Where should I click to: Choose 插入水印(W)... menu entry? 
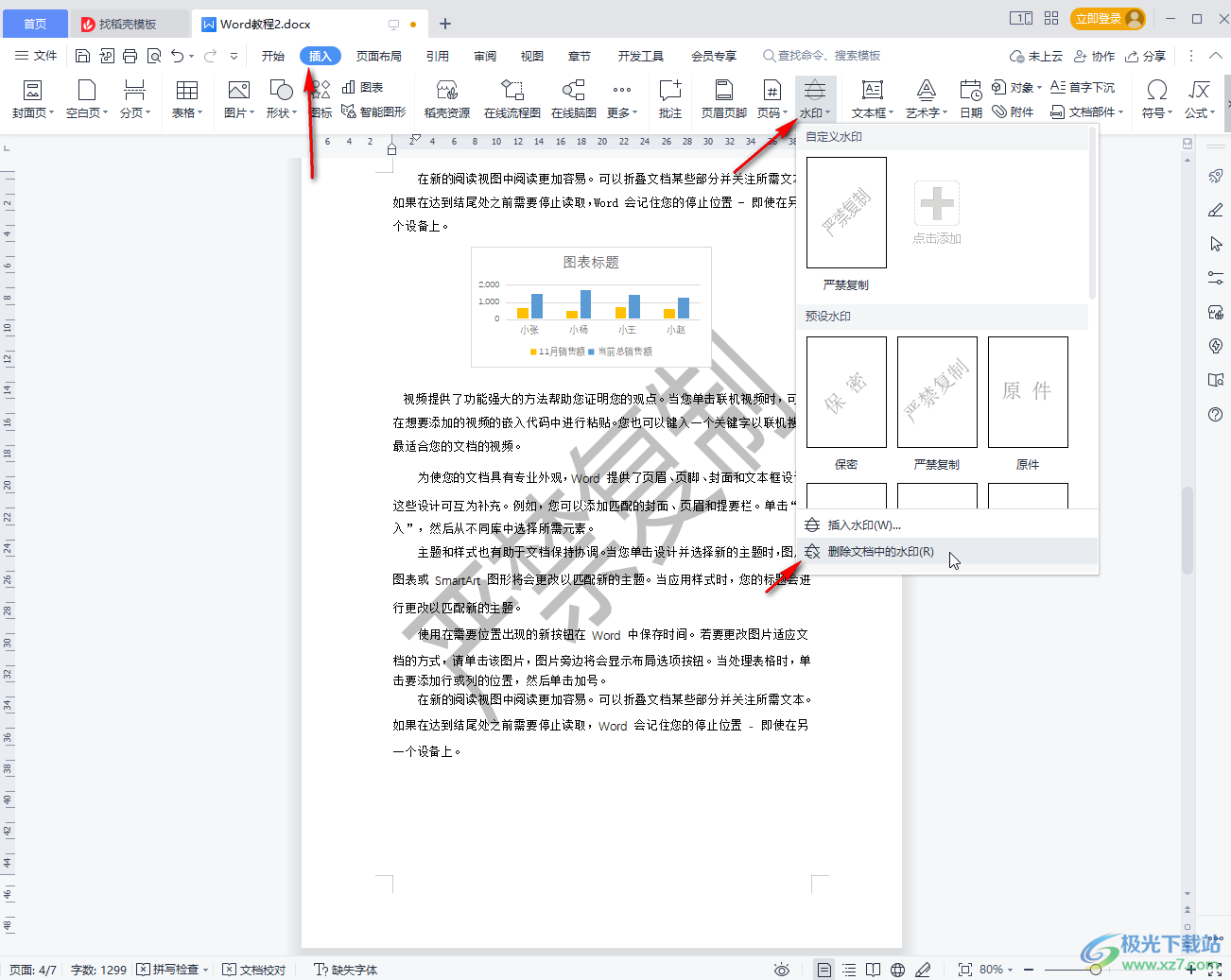tap(947, 525)
